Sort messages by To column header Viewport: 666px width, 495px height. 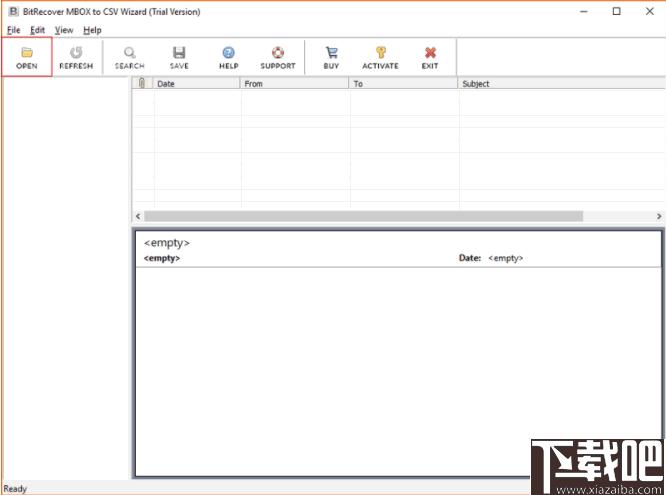click(x=403, y=83)
